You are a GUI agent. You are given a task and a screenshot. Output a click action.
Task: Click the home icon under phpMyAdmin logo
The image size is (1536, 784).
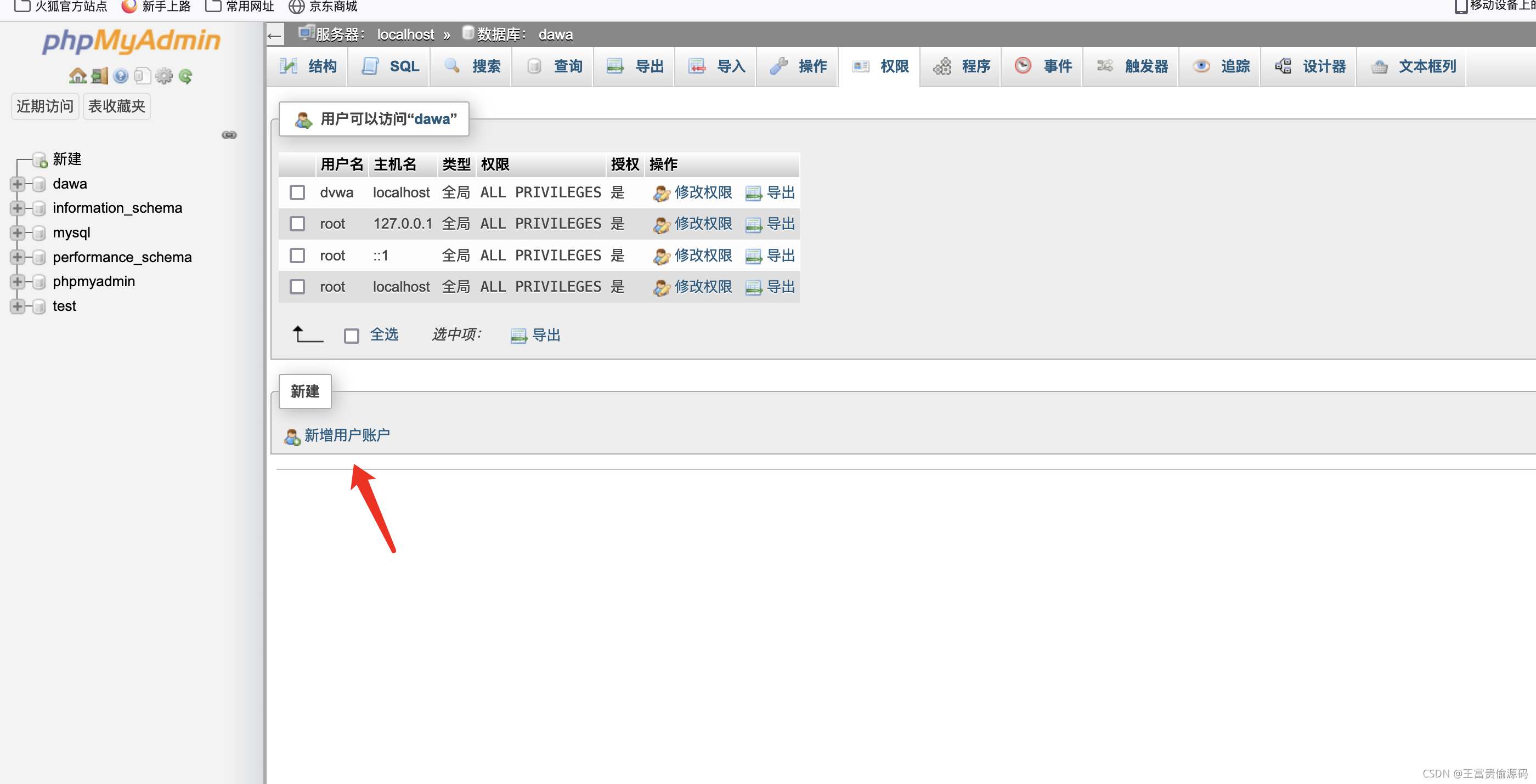[77, 76]
